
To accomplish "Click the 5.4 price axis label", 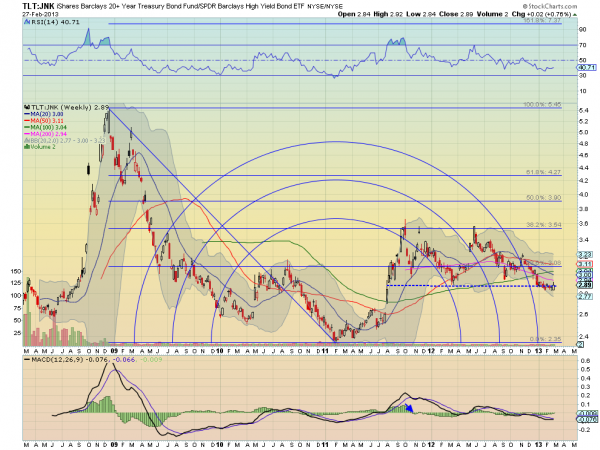I will (x=584, y=111).
